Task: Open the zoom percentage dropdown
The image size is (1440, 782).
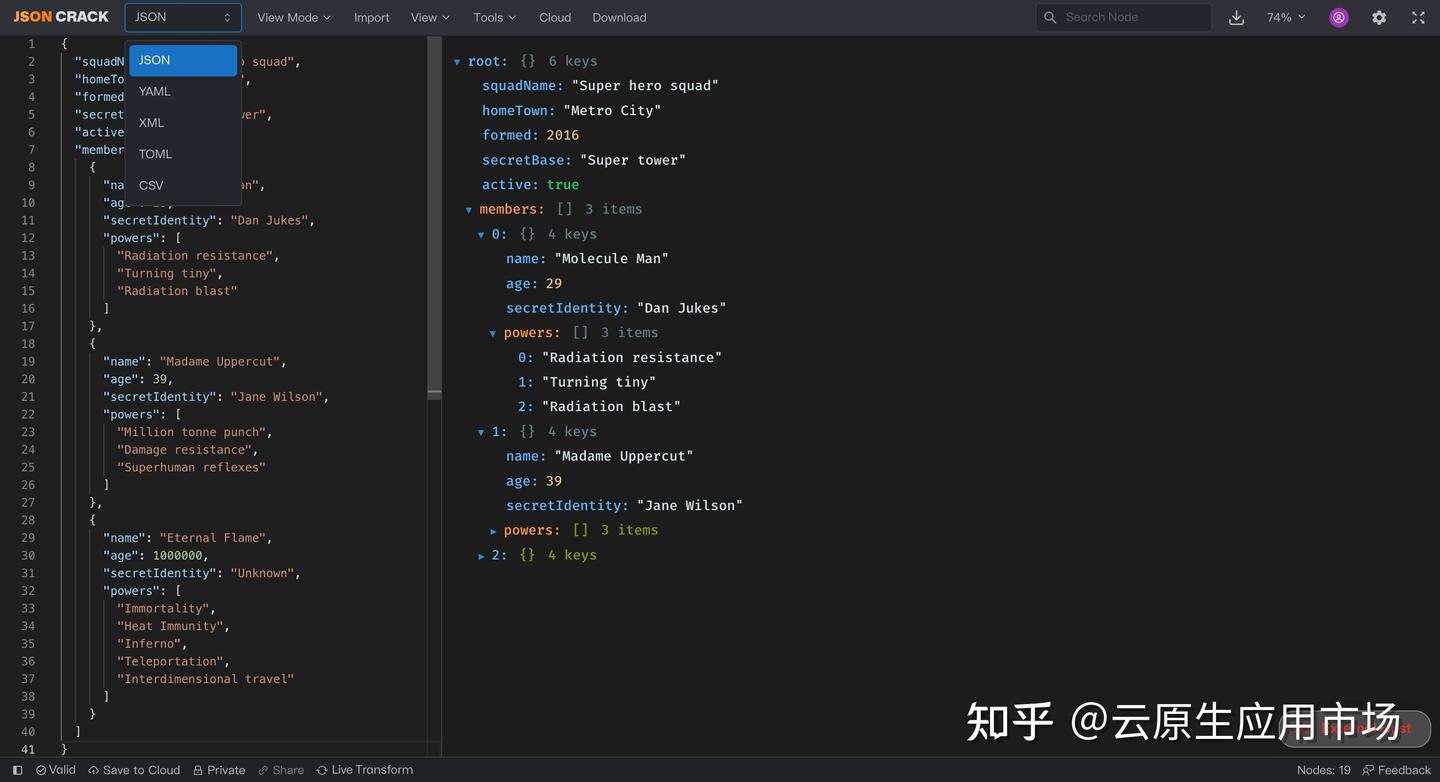Action: 1286,17
